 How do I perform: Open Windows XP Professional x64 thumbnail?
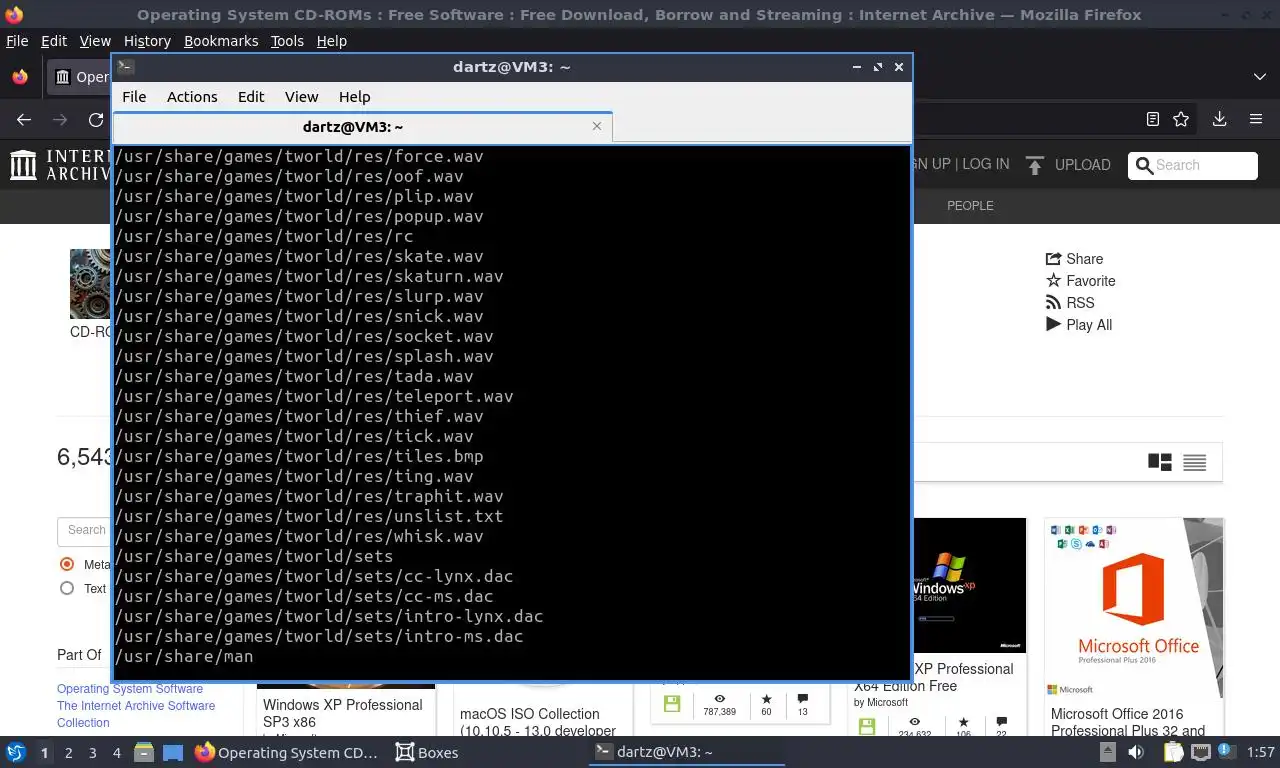point(968,585)
